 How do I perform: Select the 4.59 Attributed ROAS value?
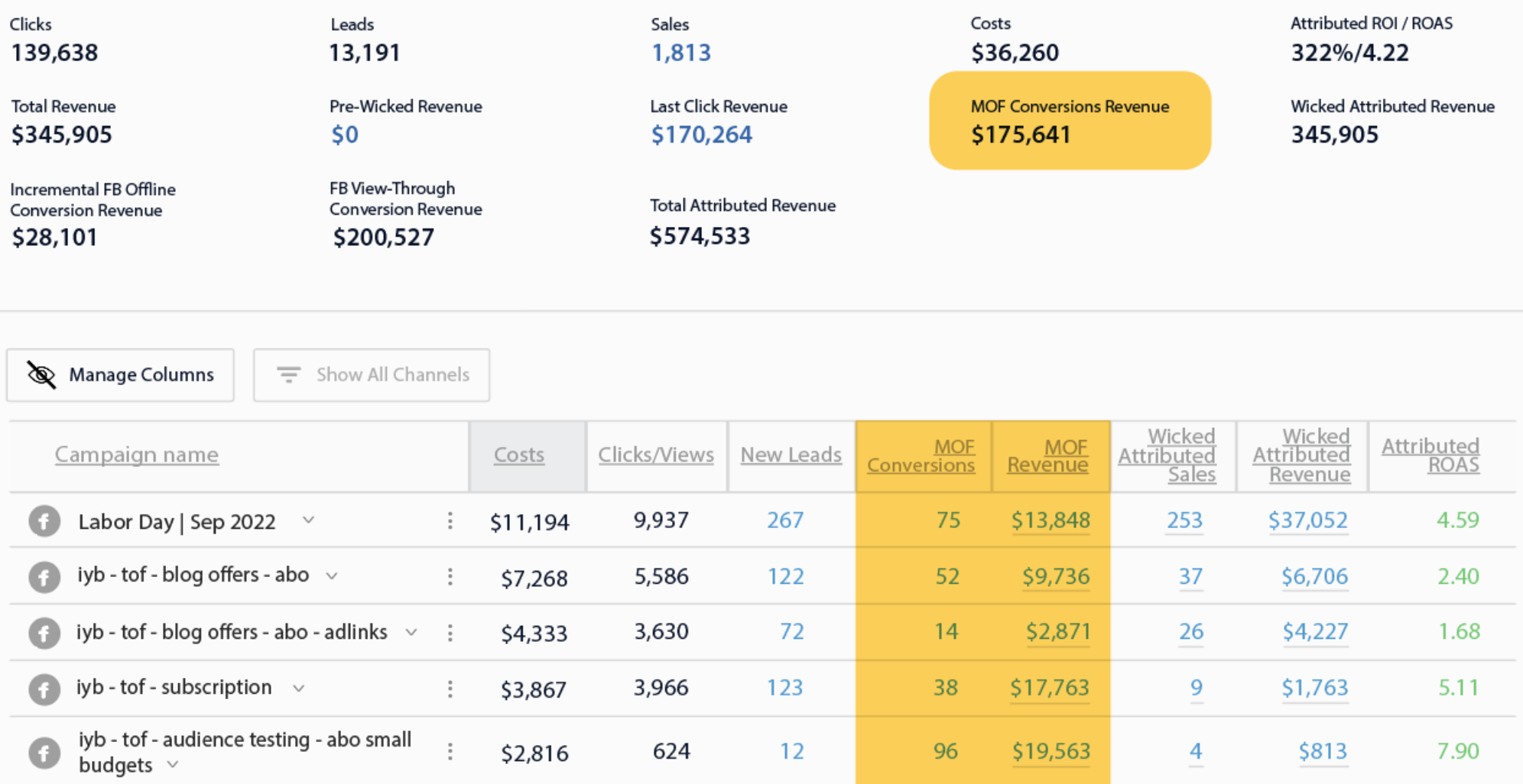pos(1458,520)
